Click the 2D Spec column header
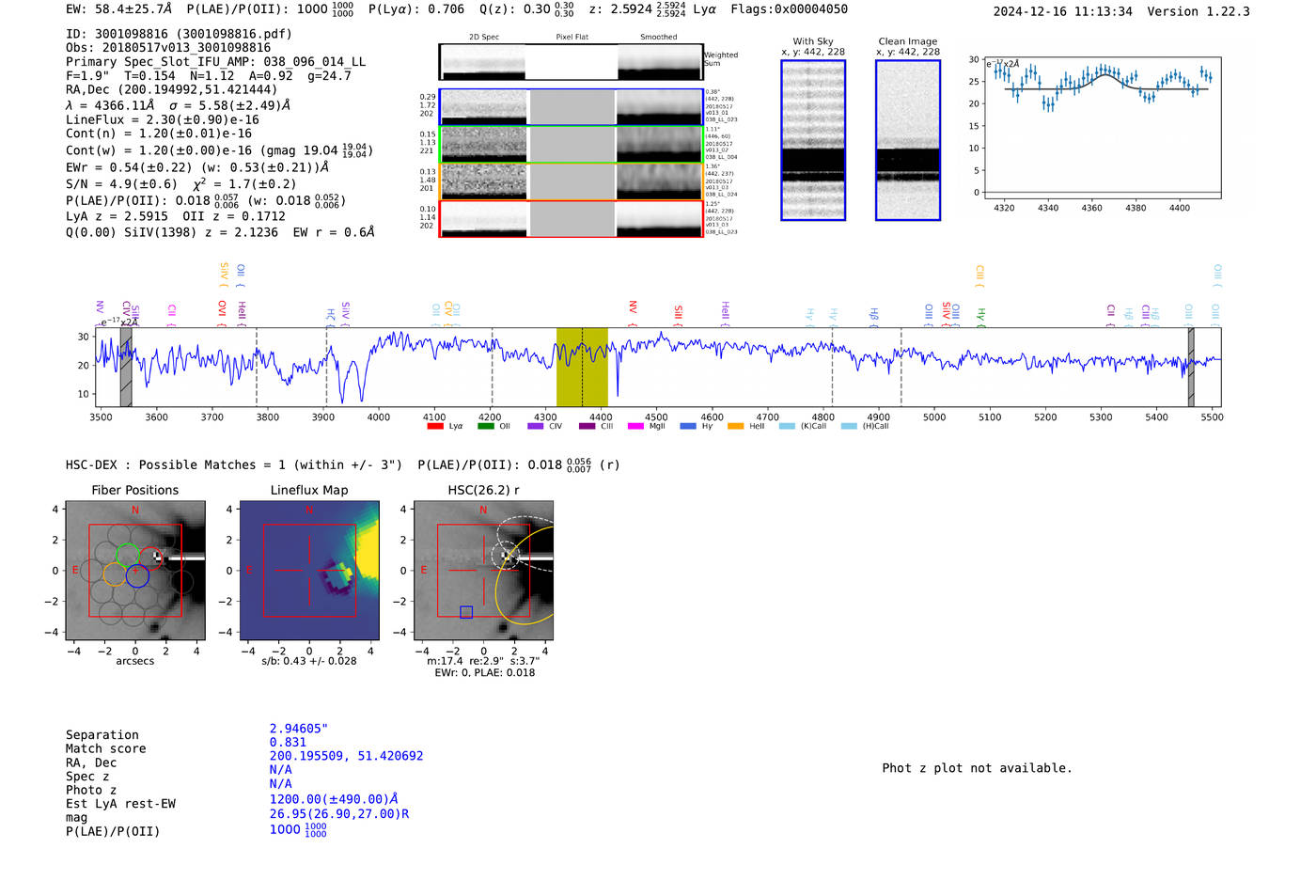Screen dimensions: 1316x896 click(484, 37)
